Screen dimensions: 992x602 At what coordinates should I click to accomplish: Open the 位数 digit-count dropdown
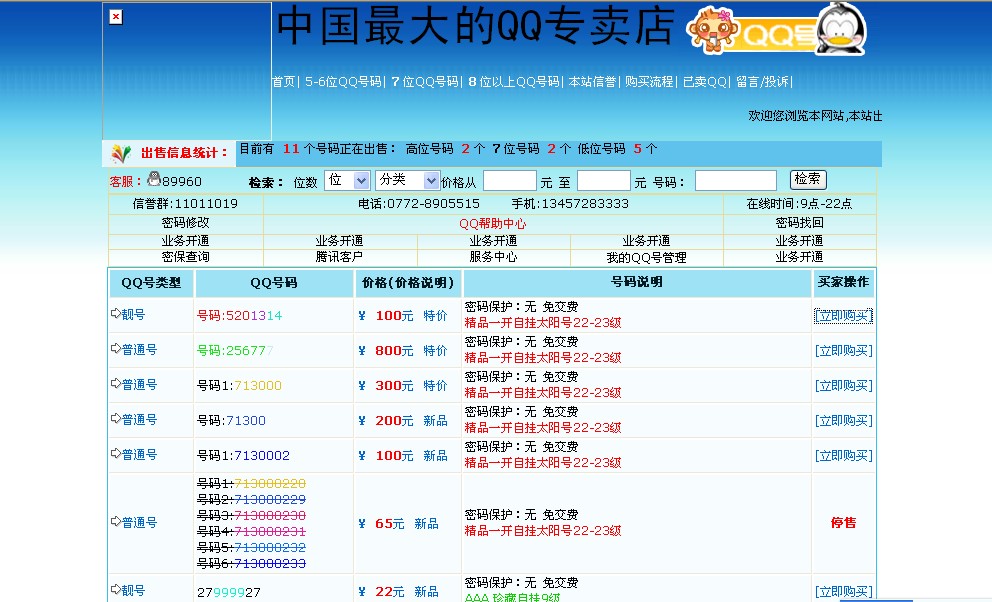[347, 180]
